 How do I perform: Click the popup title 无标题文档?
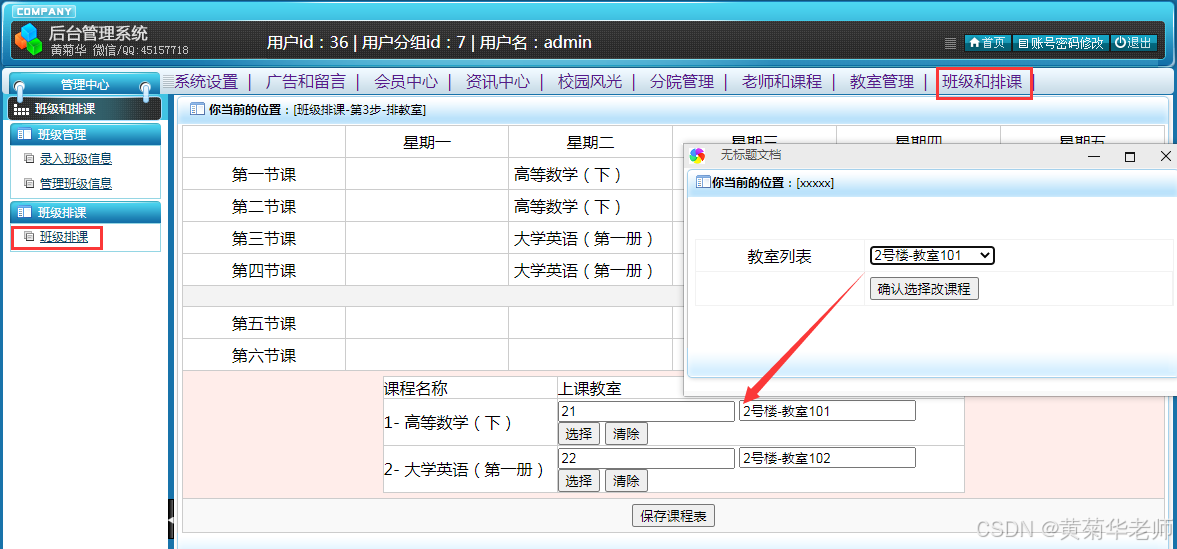coord(751,155)
